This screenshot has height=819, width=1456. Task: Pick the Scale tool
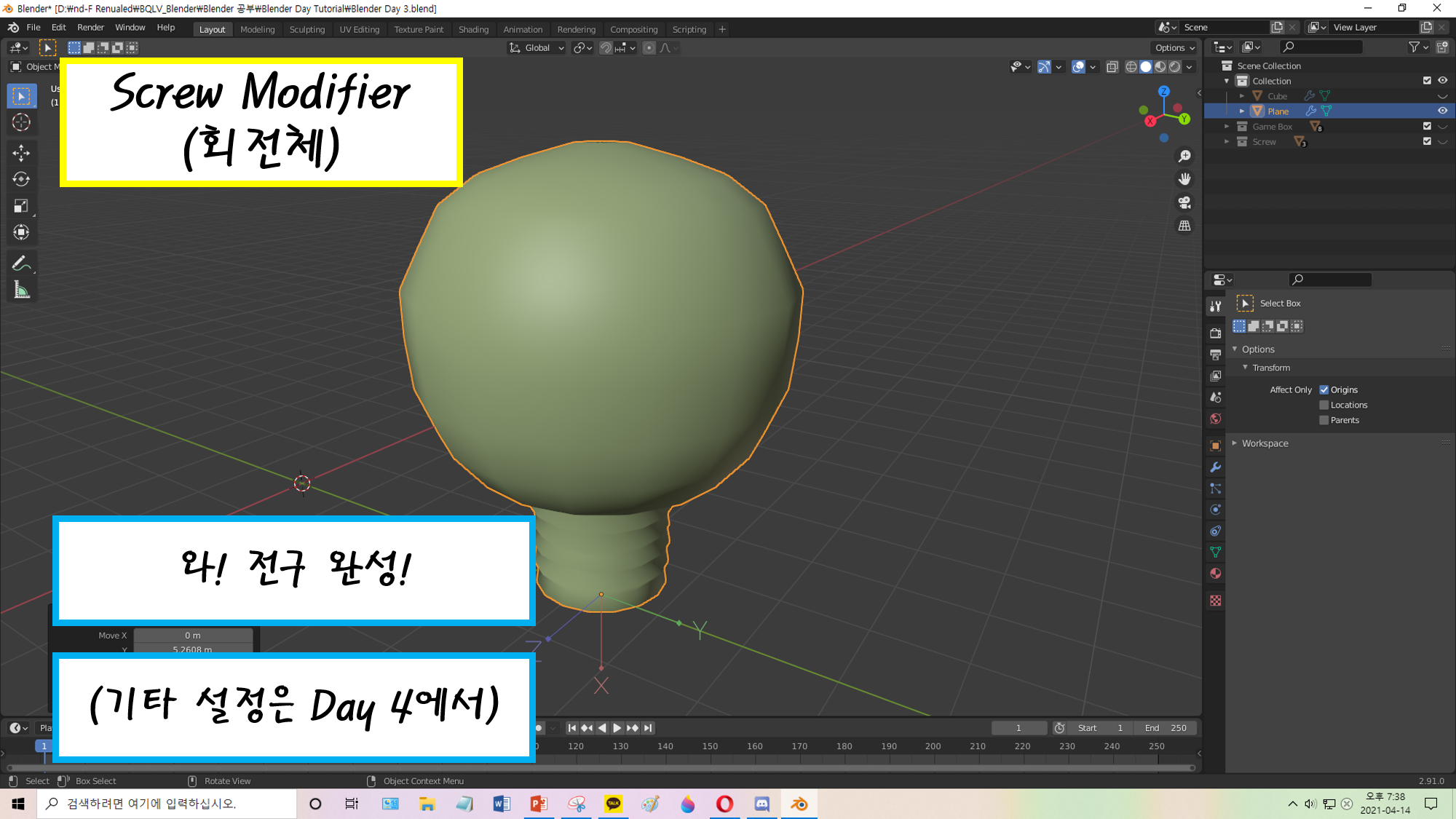click(21, 206)
